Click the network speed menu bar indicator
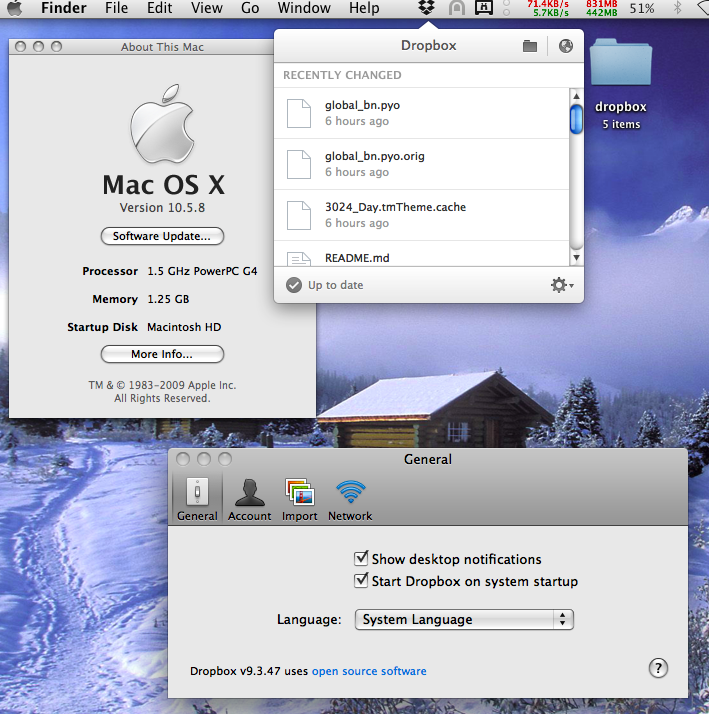709x714 pixels. (x=548, y=8)
